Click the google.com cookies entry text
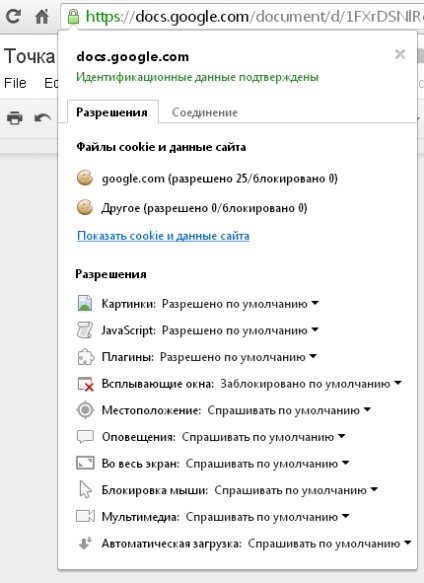Image resolution: width=424 pixels, height=583 pixels. [x=220, y=178]
